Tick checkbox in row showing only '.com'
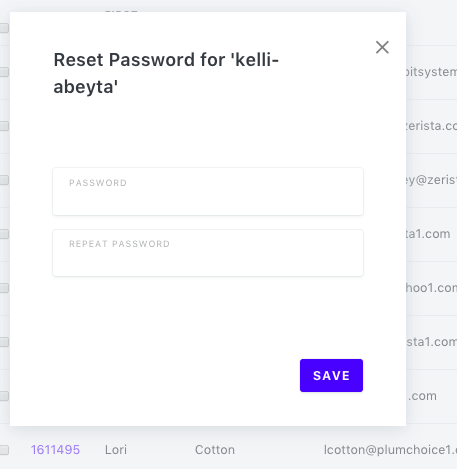 pos(4,396)
